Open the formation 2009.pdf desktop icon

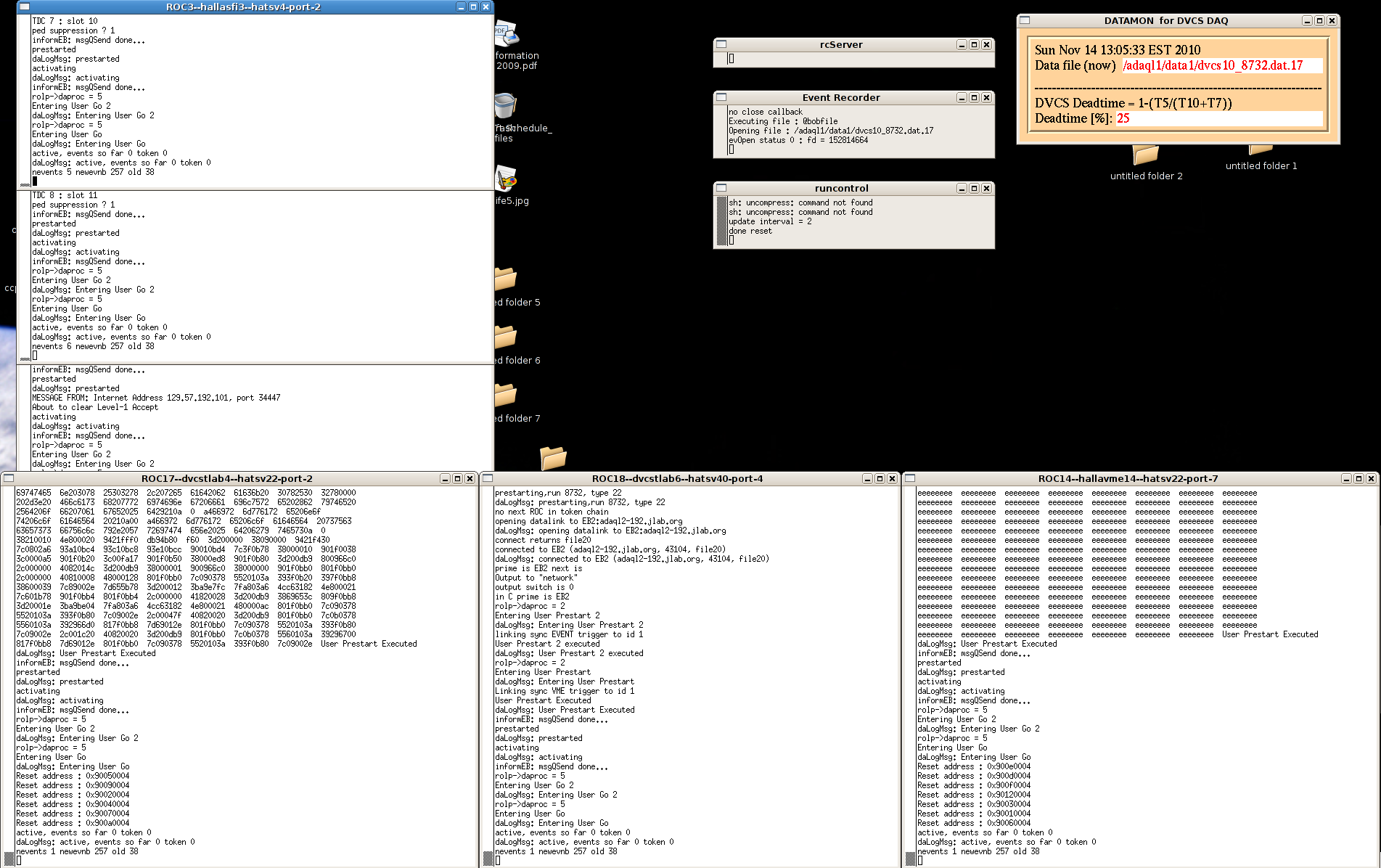507,33
